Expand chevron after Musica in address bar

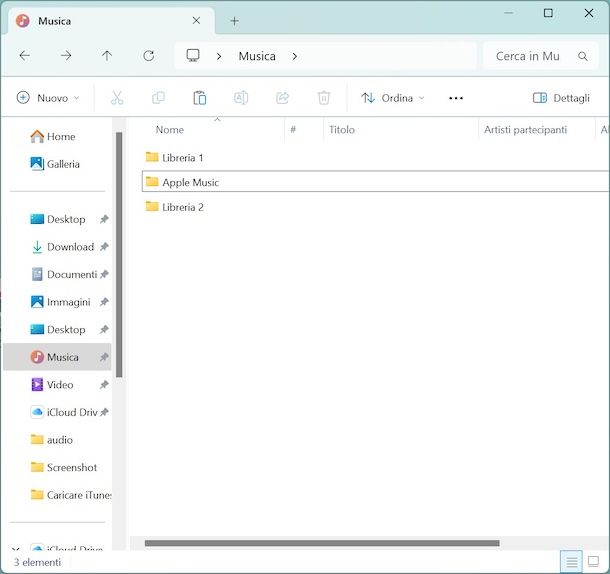click(x=295, y=56)
